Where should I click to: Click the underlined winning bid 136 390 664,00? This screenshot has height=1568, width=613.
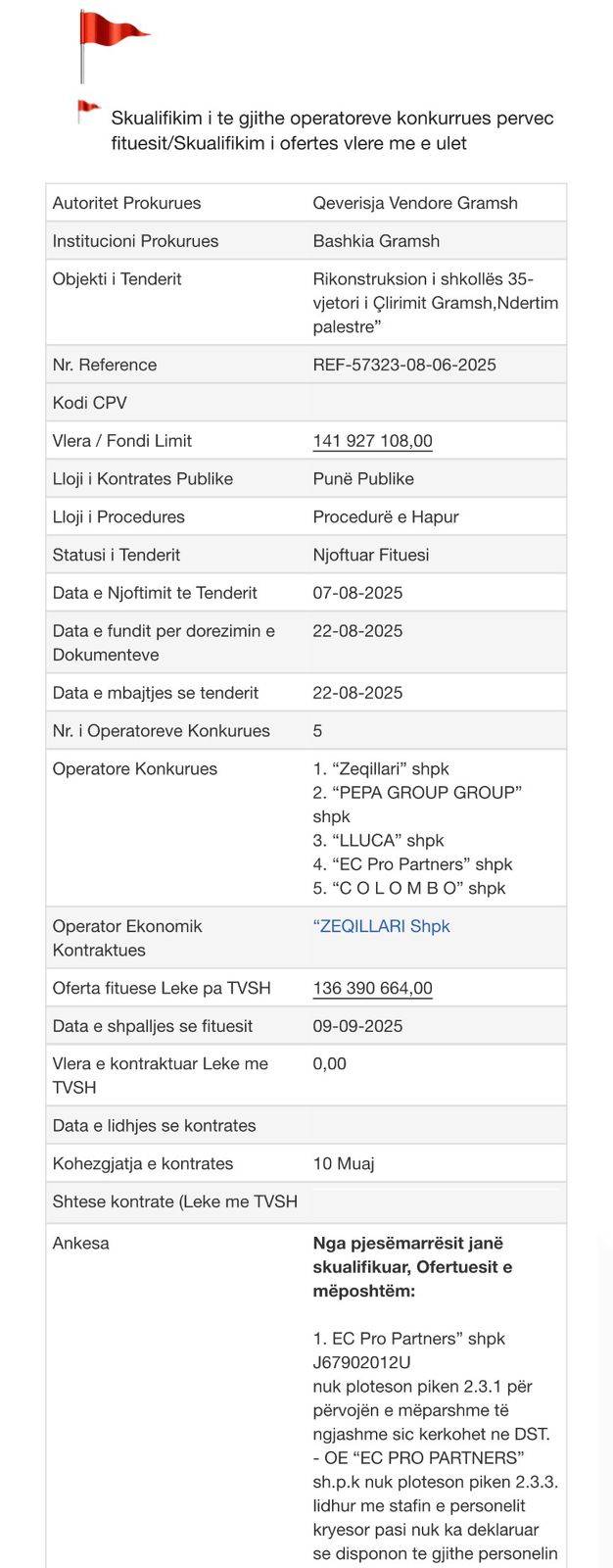click(372, 988)
